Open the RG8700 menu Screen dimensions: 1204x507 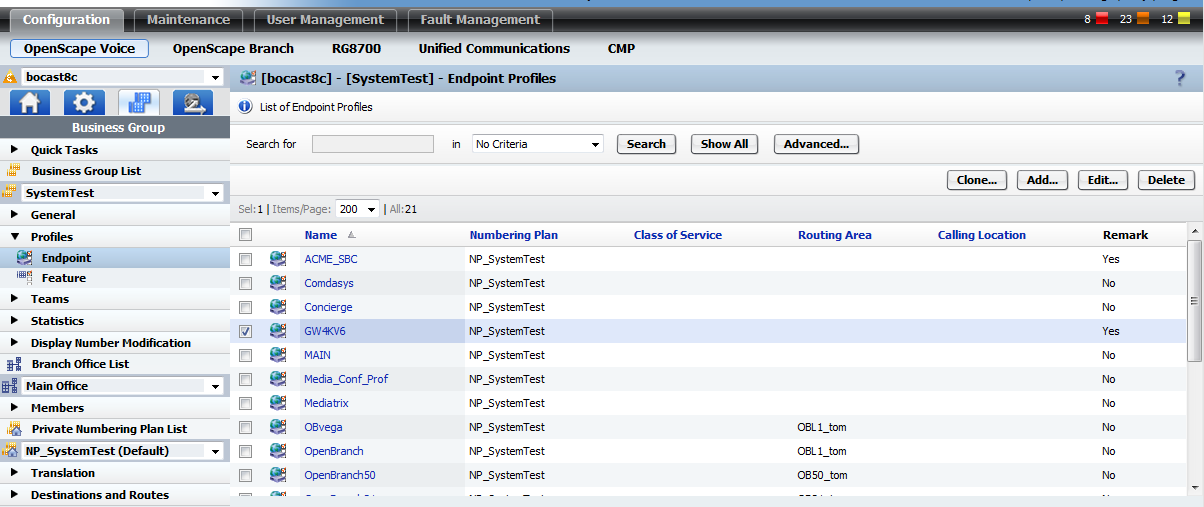tap(356, 48)
